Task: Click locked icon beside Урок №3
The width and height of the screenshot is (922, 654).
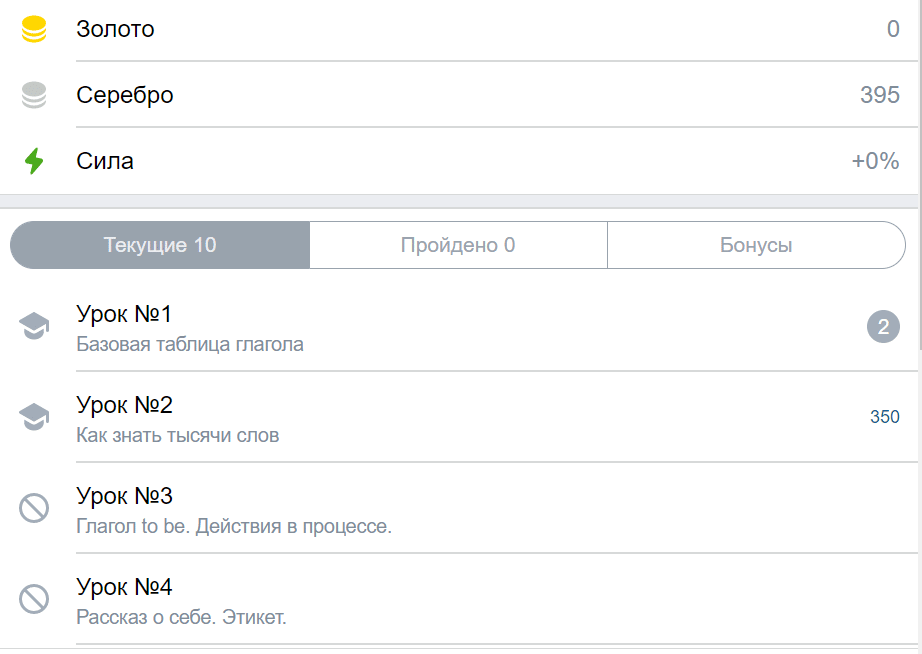Action: tap(34, 508)
